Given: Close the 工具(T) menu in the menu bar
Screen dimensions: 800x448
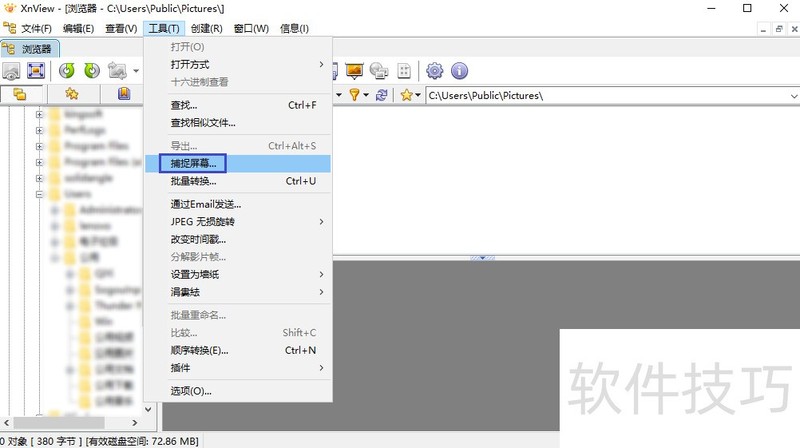Looking at the screenshot, I should click(x=164, y=29).
